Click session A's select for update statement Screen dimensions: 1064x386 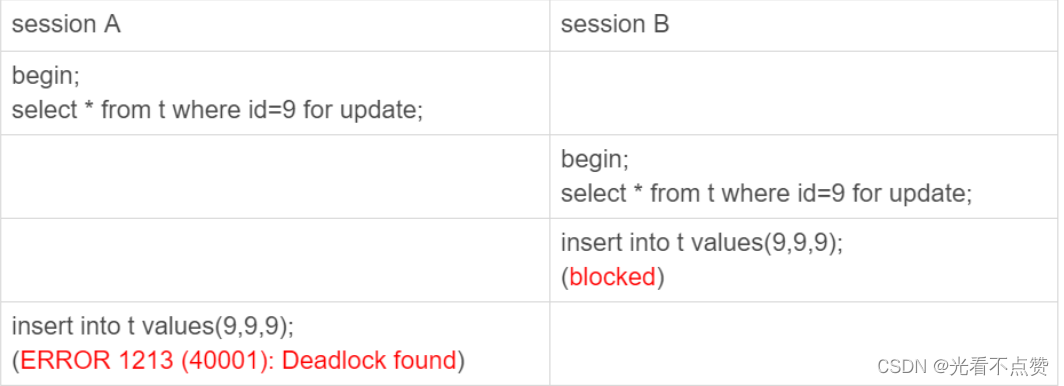click(x=217, y=109)
